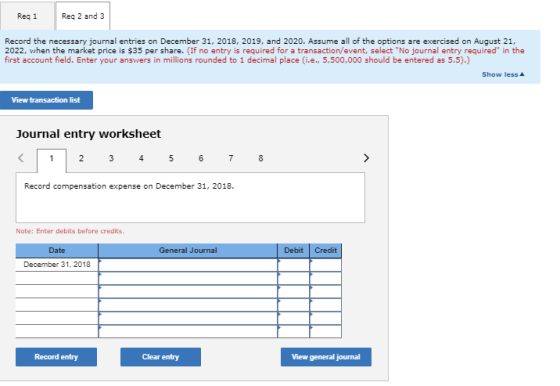560x386 pixels.
Task: Click Credit field in December 31, 2018 row
Action: pyautogui.click(x=326, y=265)
